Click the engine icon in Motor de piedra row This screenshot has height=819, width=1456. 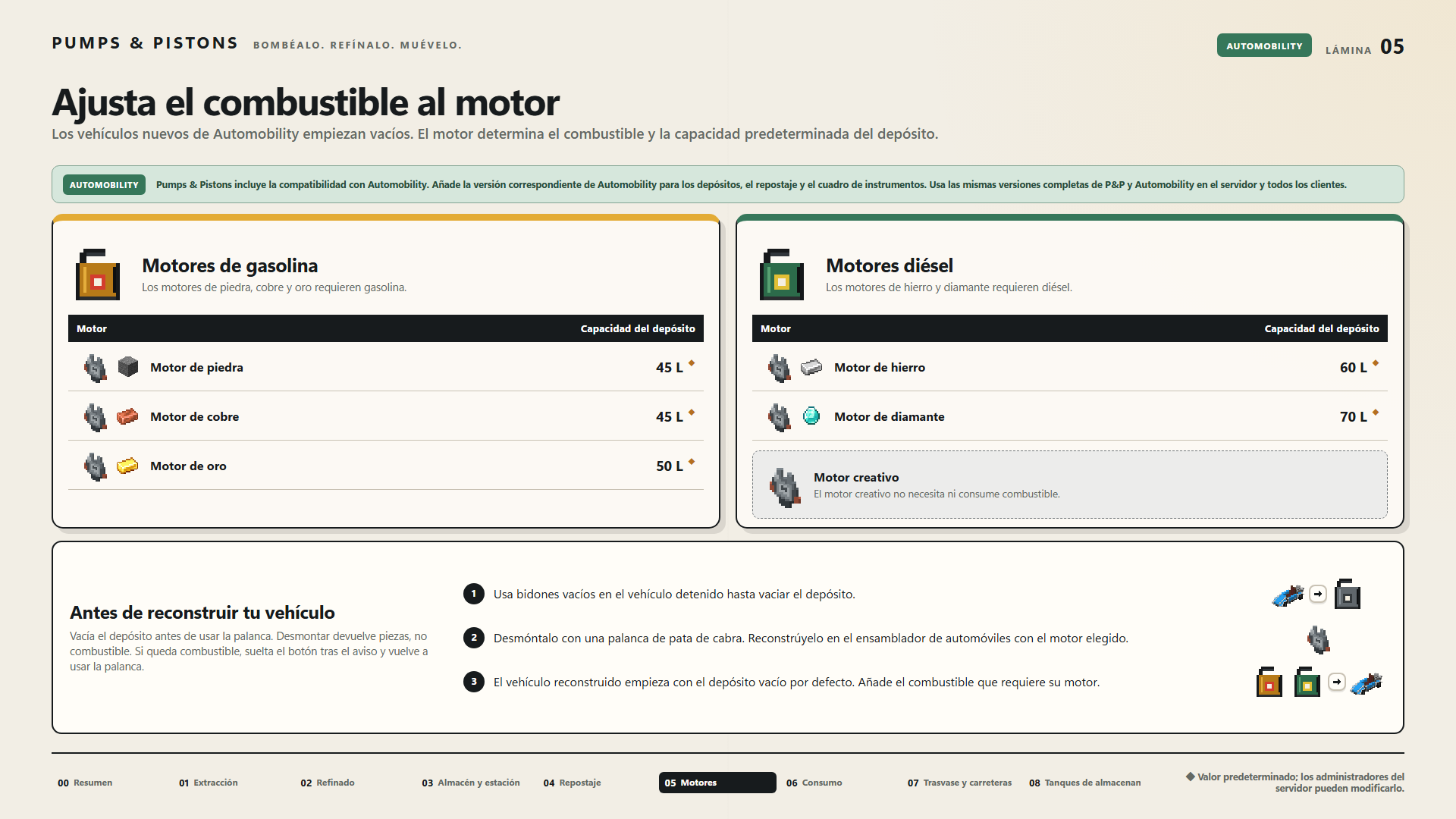coord(96,368)
